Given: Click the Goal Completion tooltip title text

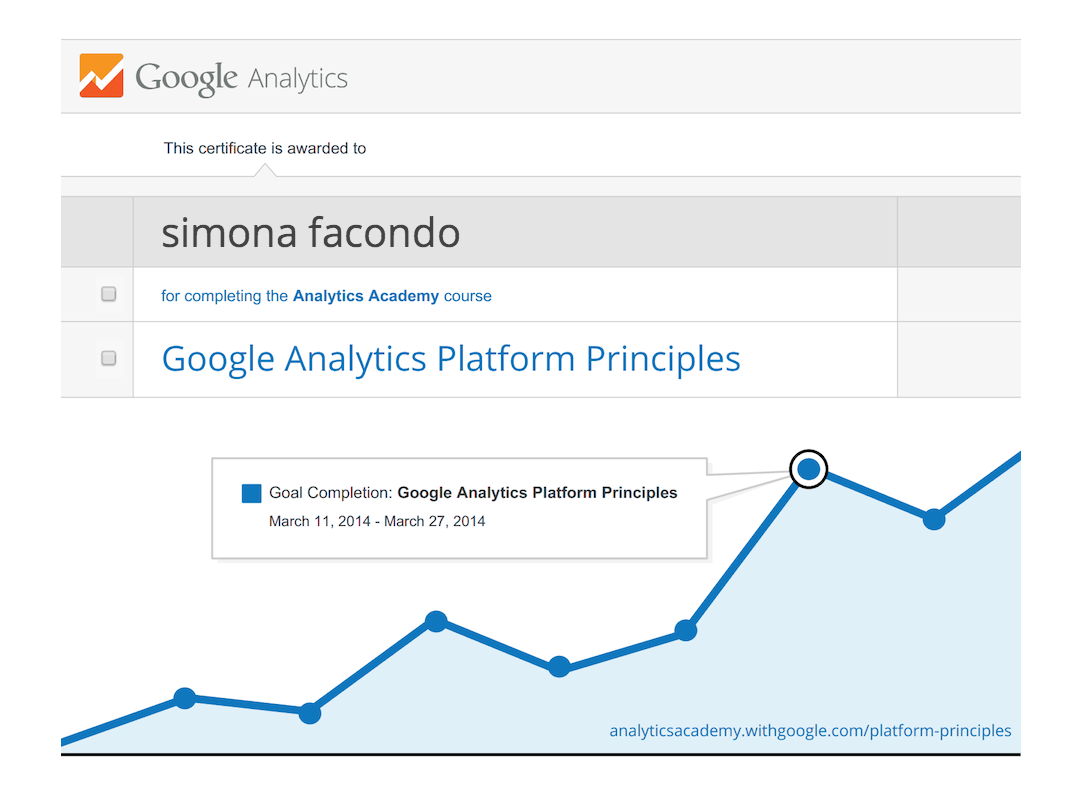Looking at the screenshot, I should point(473,493).
